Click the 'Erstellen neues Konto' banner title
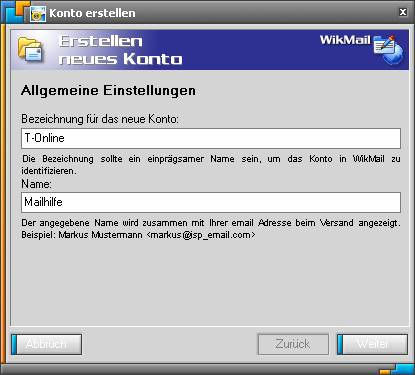Screen dimensions: 415x375 121,50
